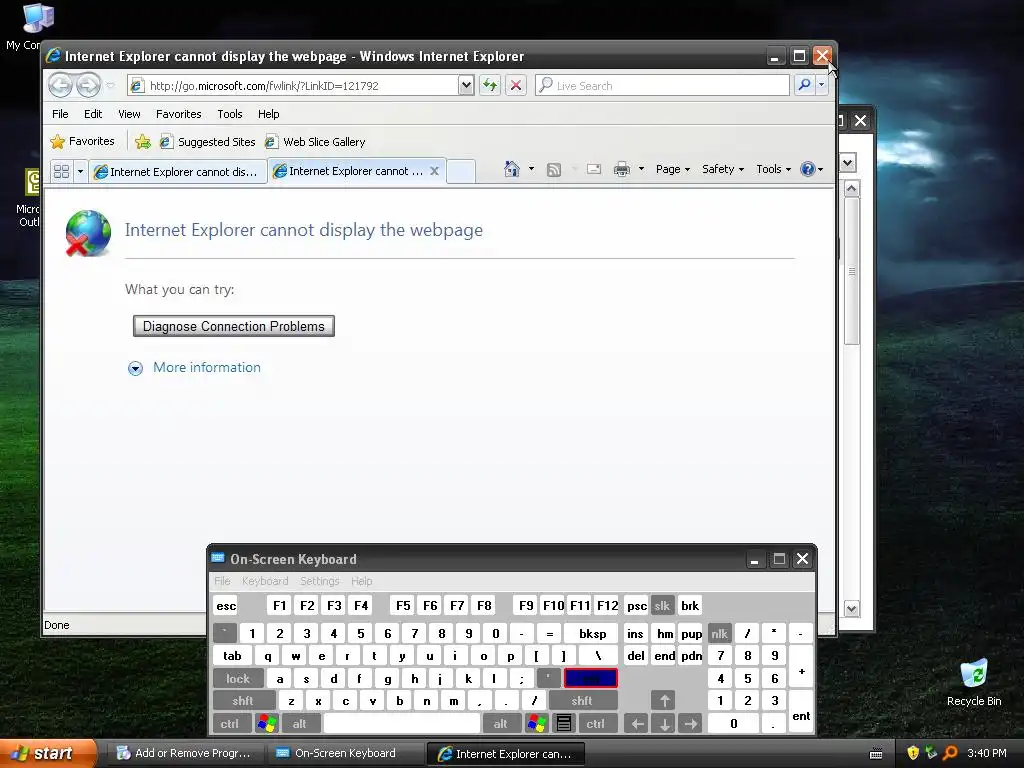Click the magnifier icon in system tray
This screenshot has height=768, width=1024.
950,753
